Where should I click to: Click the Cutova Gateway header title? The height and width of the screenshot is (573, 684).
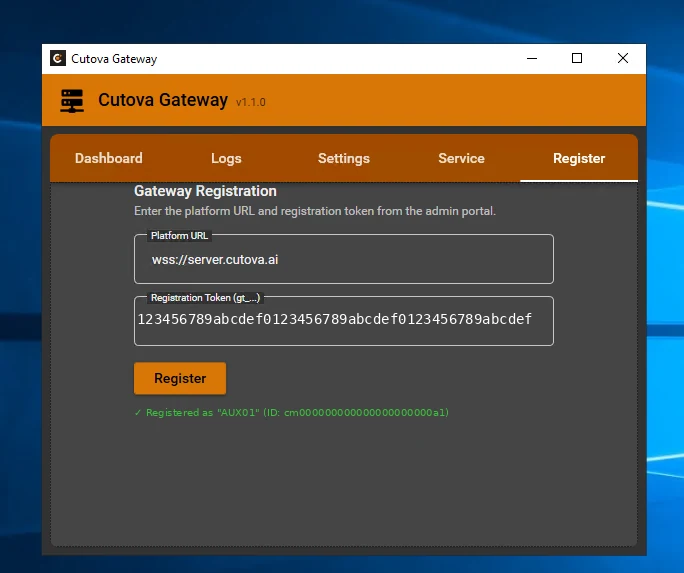163,100
